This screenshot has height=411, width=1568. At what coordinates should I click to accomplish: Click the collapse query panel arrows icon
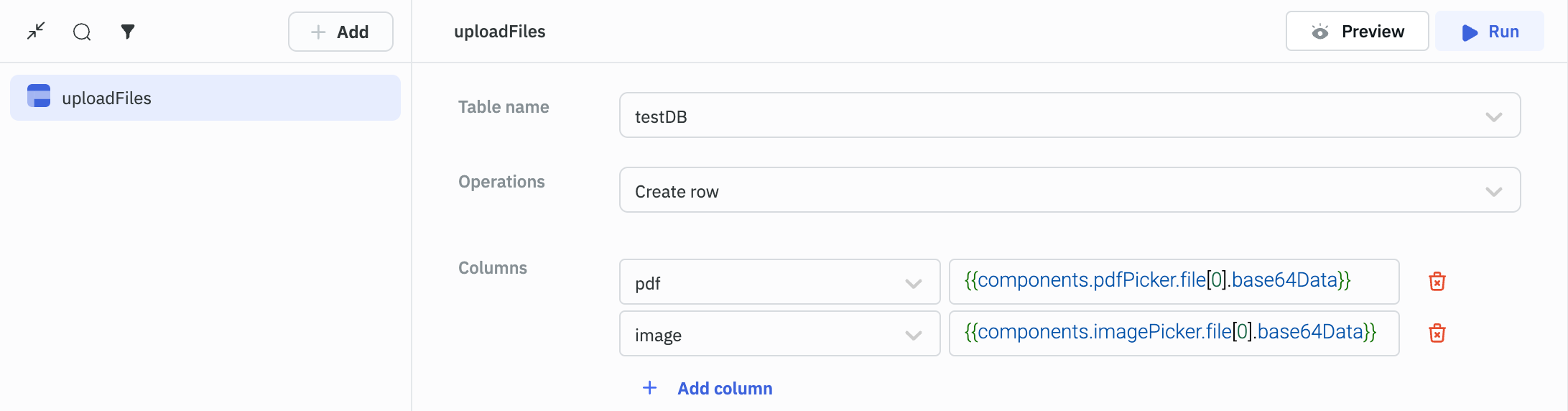36,32
